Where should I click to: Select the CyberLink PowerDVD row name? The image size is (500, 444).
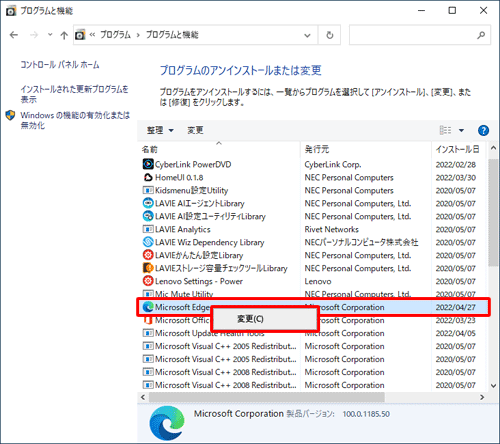click(193, 164)
